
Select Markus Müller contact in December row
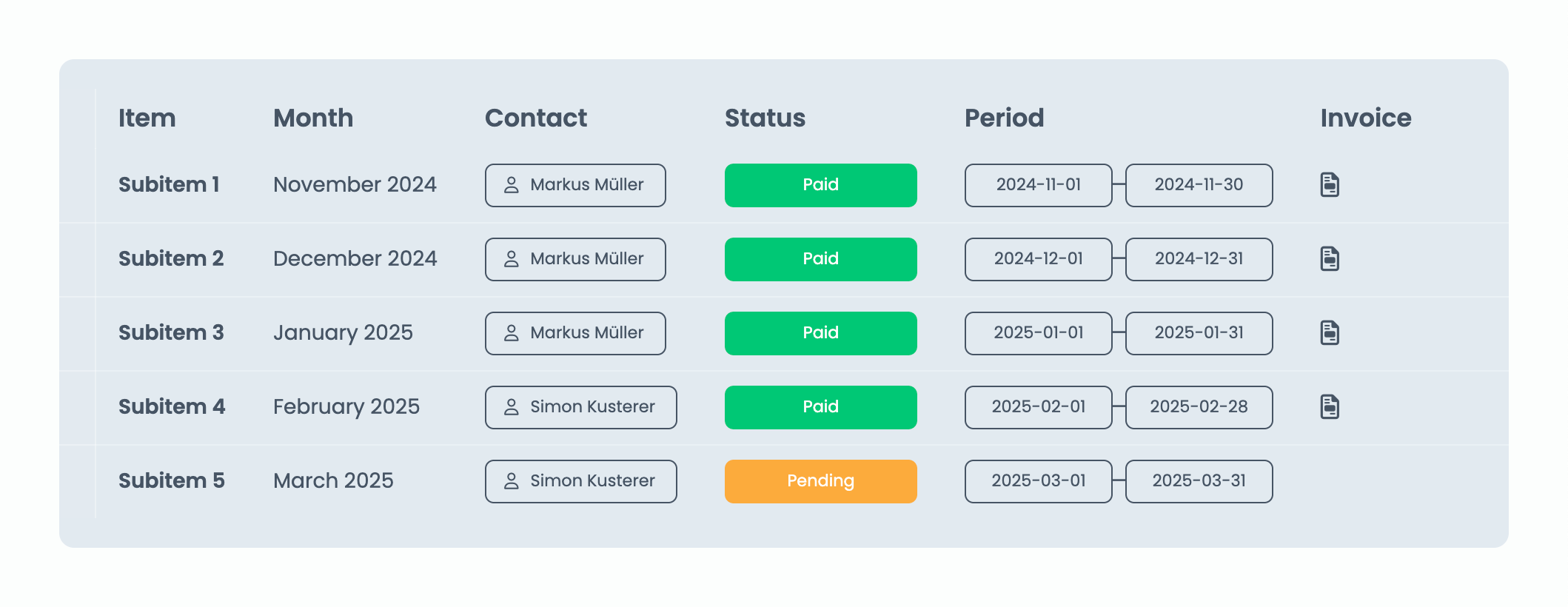click(x=575, y=259)
